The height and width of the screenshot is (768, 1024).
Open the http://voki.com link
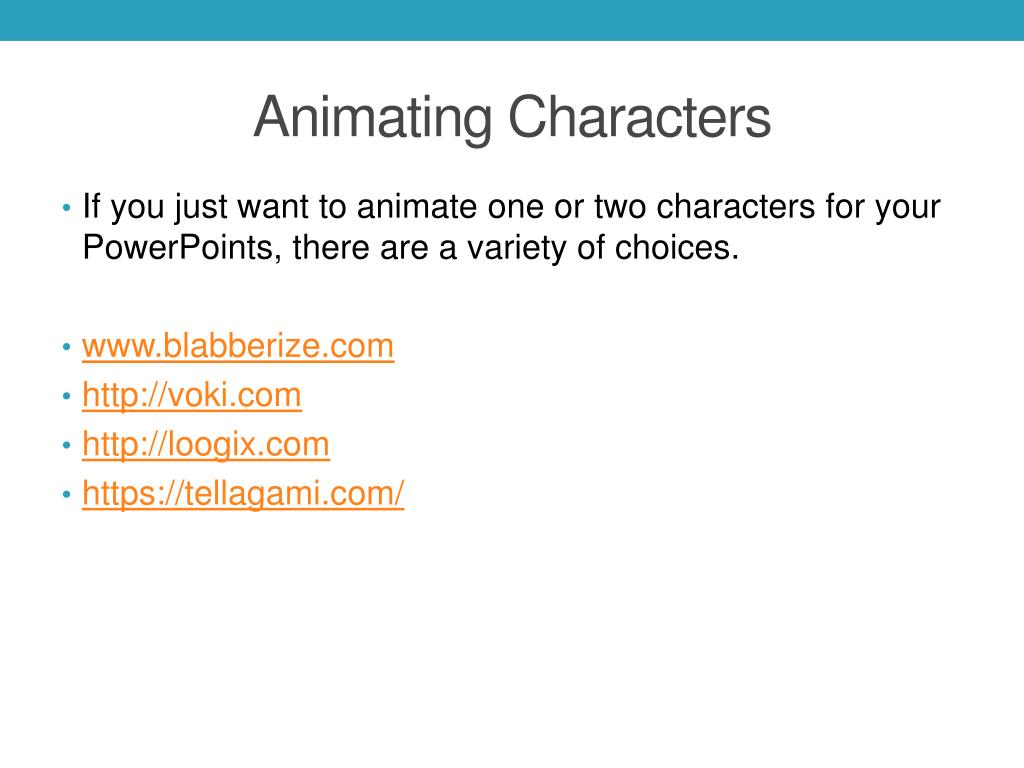coord(191,396)
